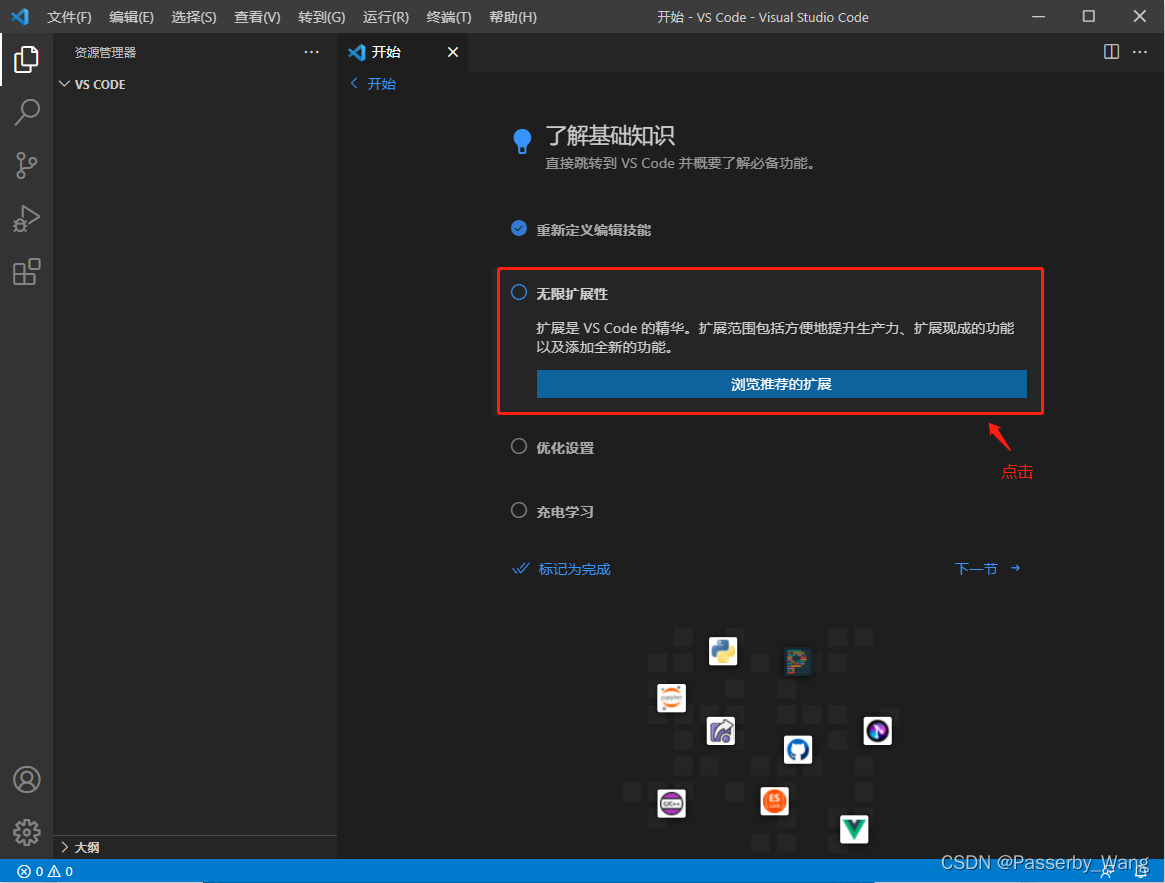The width and height of the screenshot is (1165, 883).
Task: Close the 开始 tab
Action: [x=452, y=52]
